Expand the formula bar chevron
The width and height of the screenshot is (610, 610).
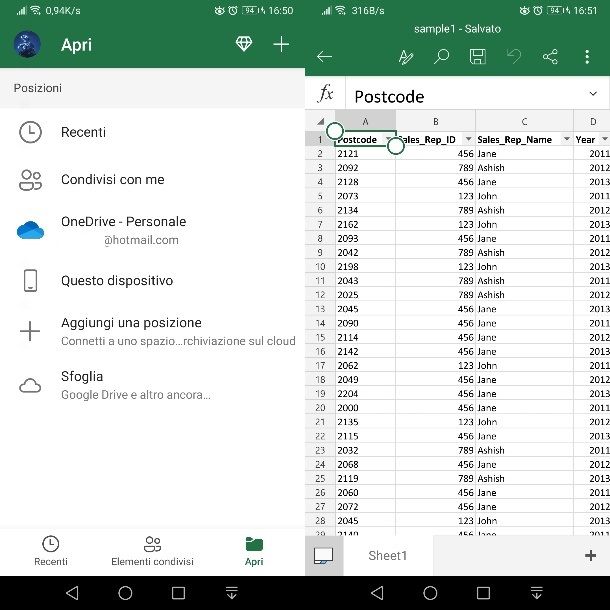pos(593,93)
